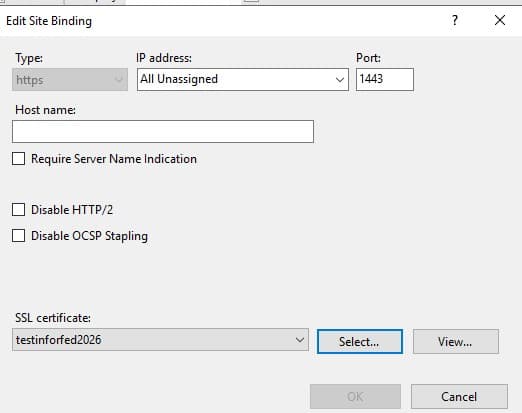Dismiss the dialog with Cancel
Viewport: 522px width, 413px height.
(459, 397)
